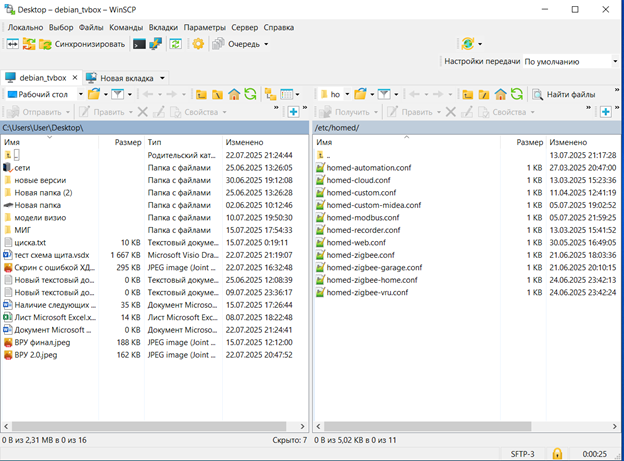624x461 pixels.
Task: Click the remote parent directory folder icon
Action: pos(468,94)
